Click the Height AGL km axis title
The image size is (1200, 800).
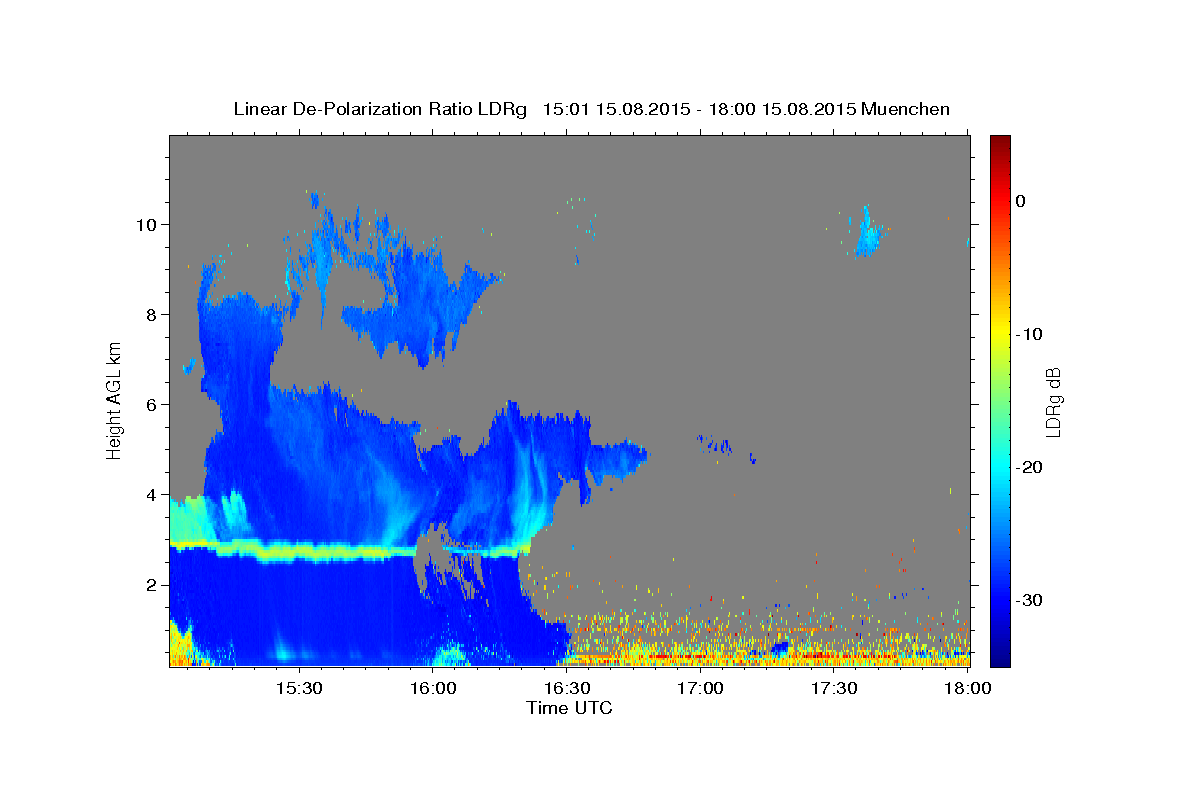pyautogui.click(x=115, y=400)
